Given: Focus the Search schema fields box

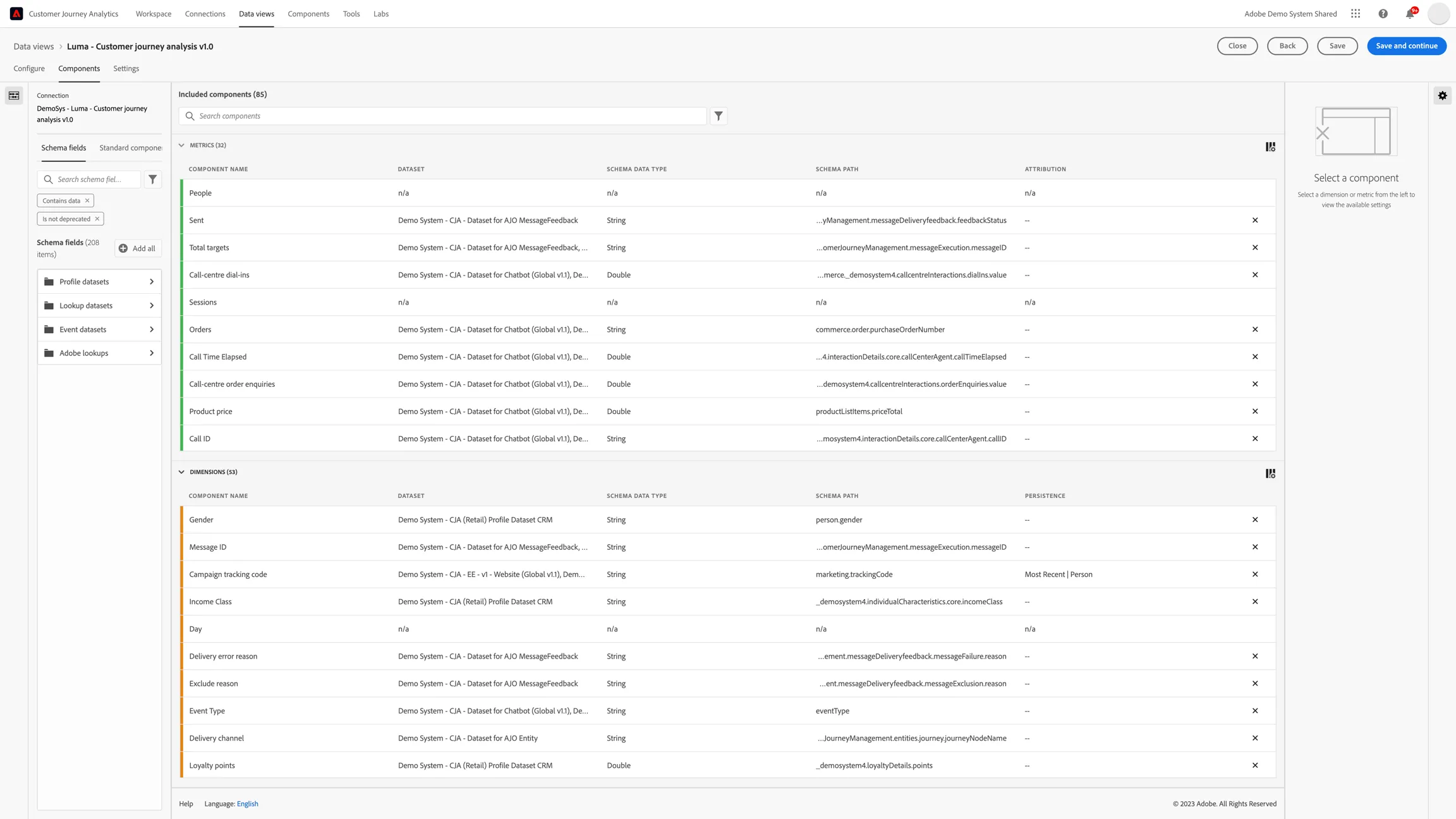Looking at the screenshot, I should point(89,179).
